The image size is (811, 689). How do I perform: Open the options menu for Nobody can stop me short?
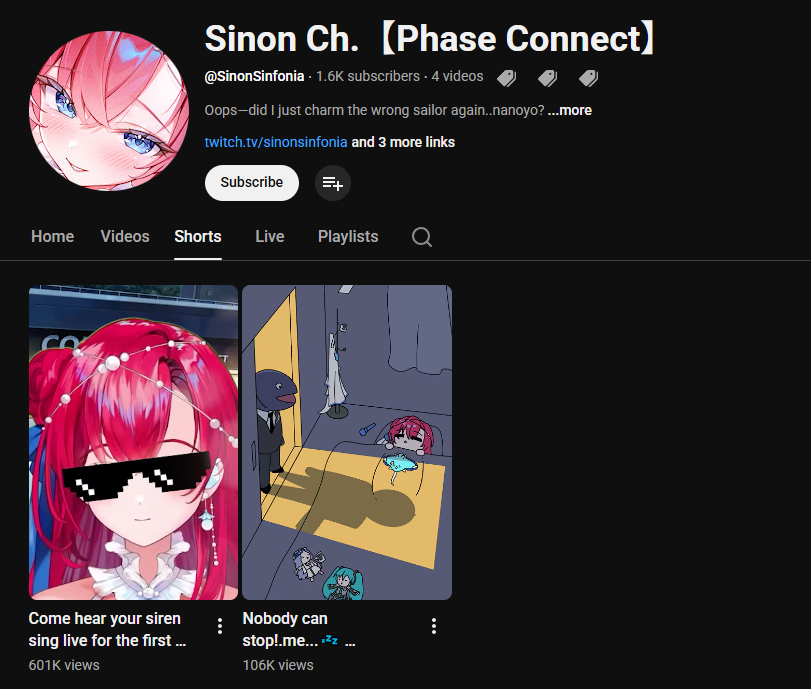click(434, 626)
